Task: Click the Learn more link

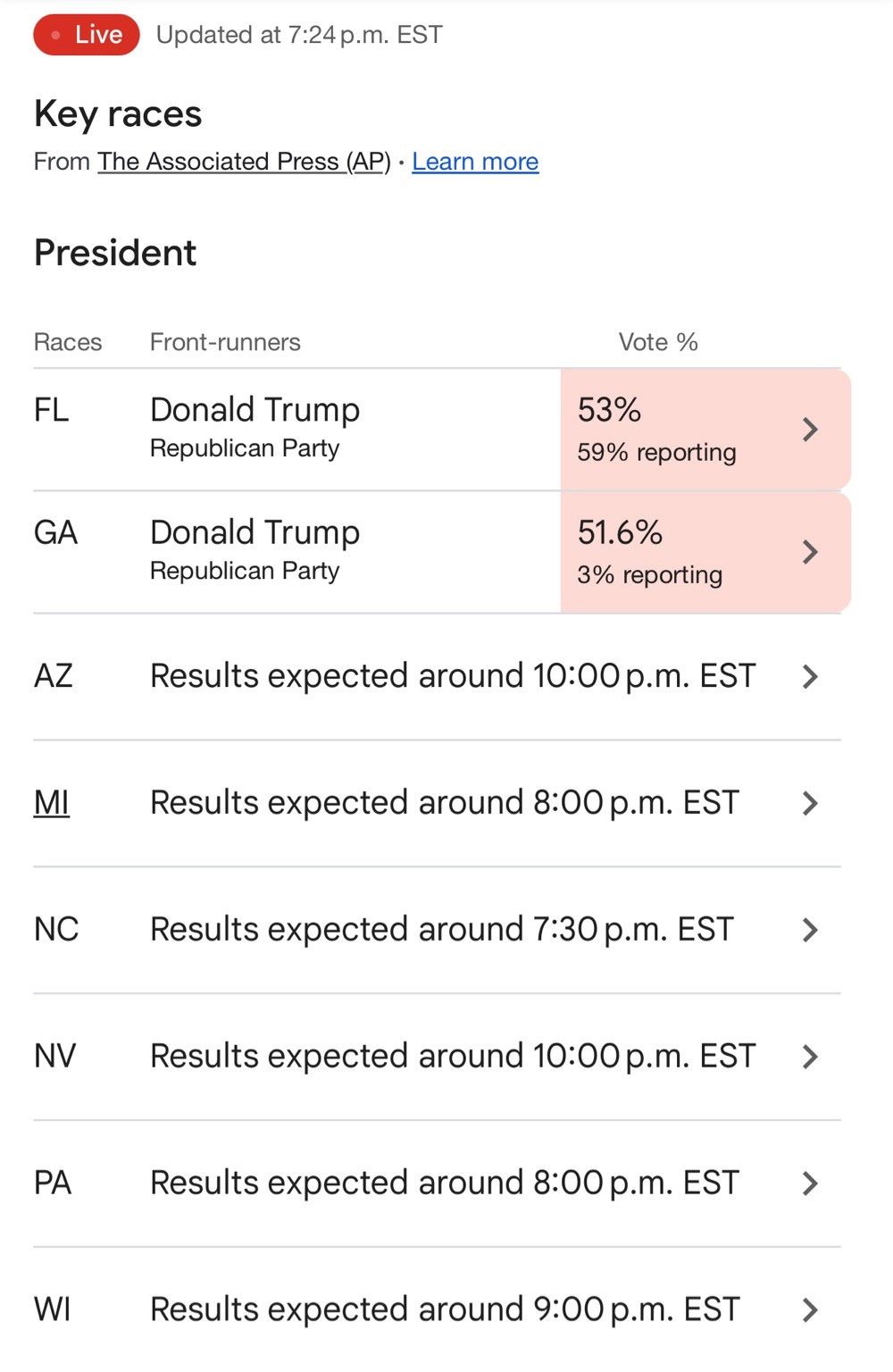Action: [x=475, y=162]
